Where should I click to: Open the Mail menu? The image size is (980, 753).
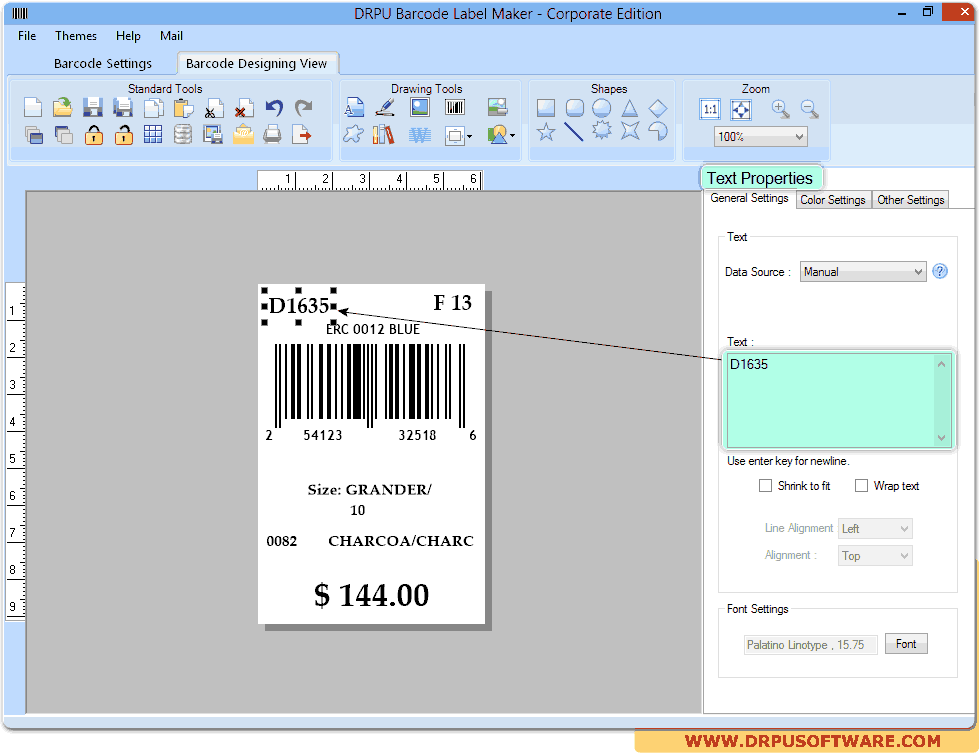coord(171,36)
